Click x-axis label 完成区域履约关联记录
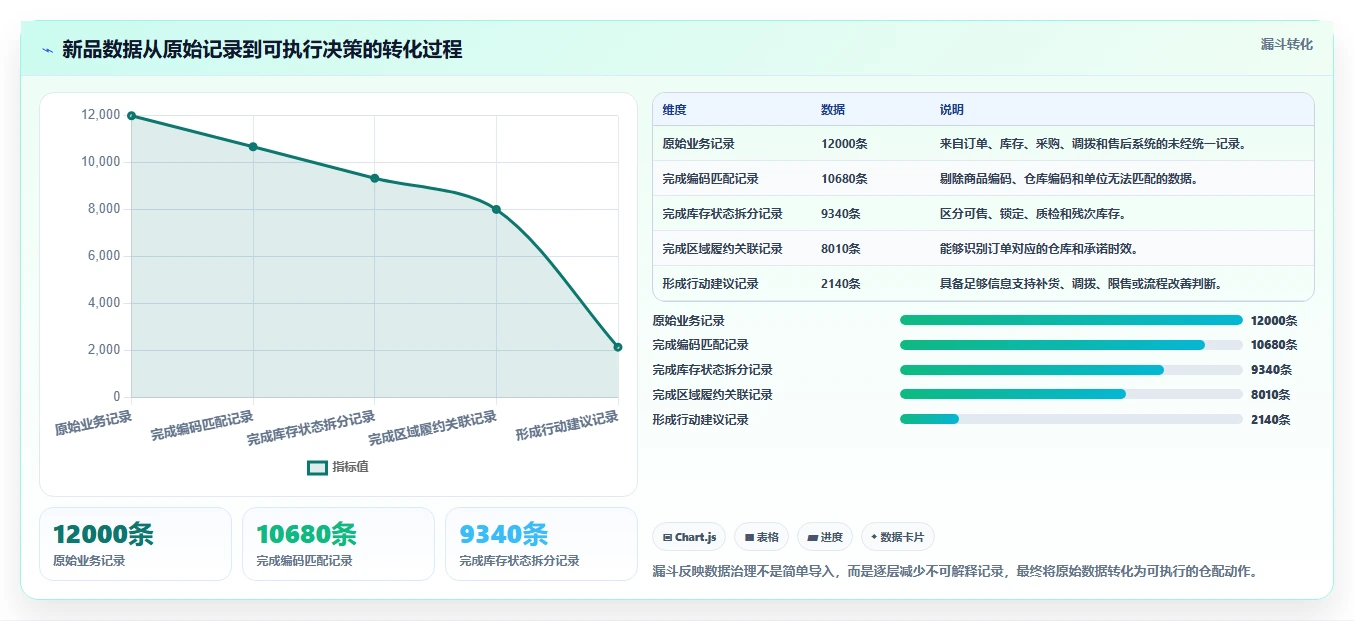 point(433,429)
